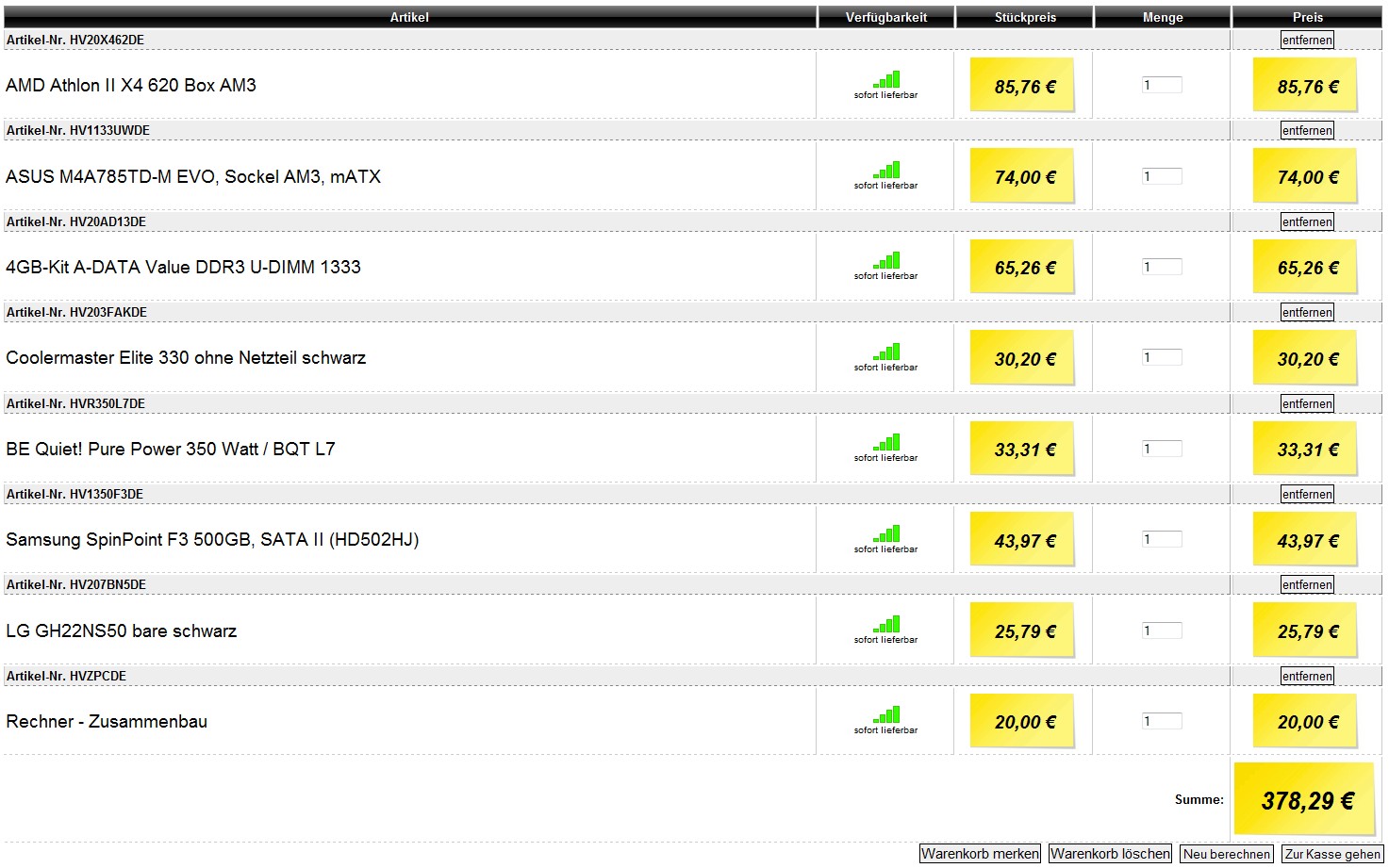Click total sum note 378,29 €
1389x868 pixels.
[1305, 800]
